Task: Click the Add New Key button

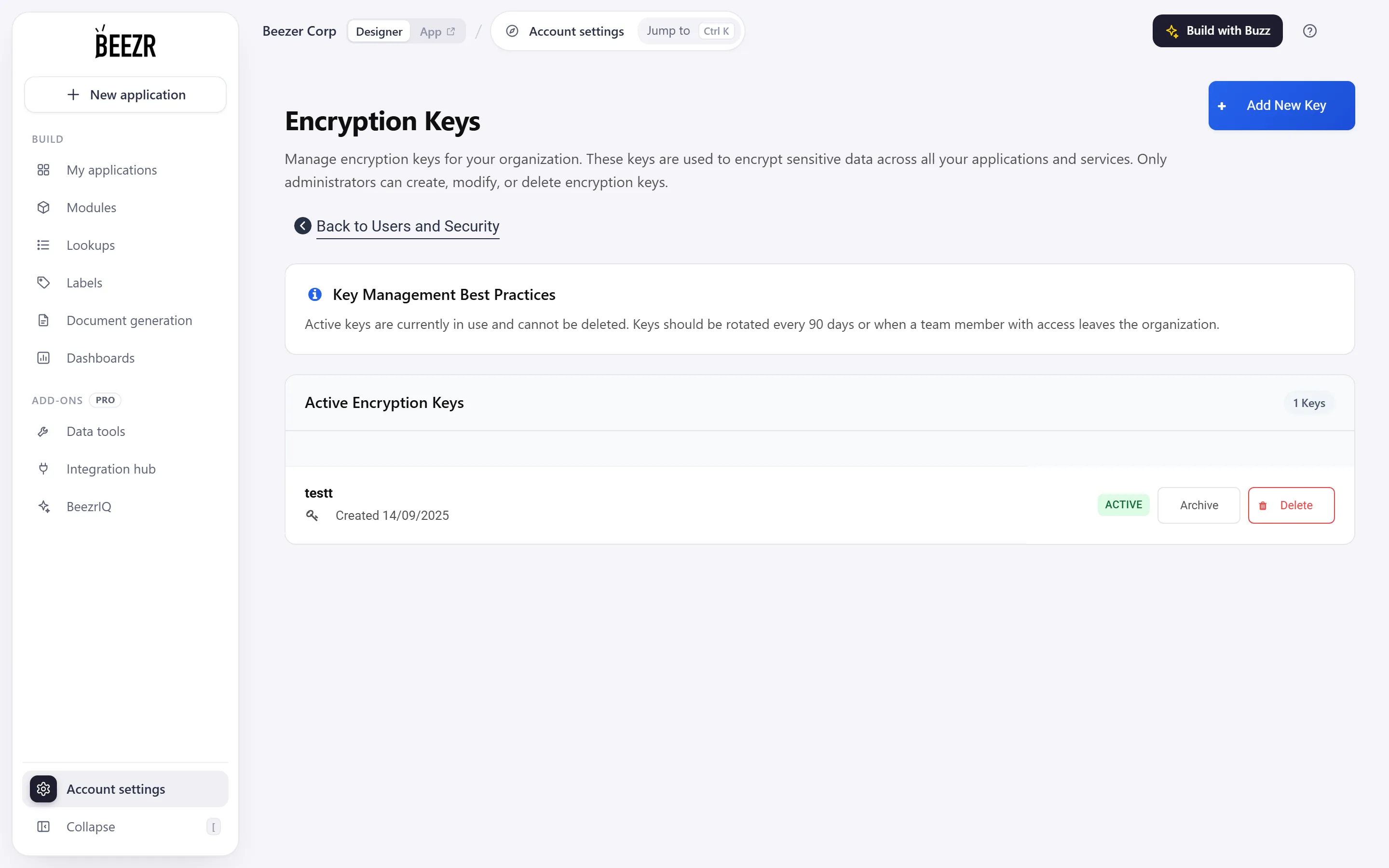Action: click(x=1281, y=106)
